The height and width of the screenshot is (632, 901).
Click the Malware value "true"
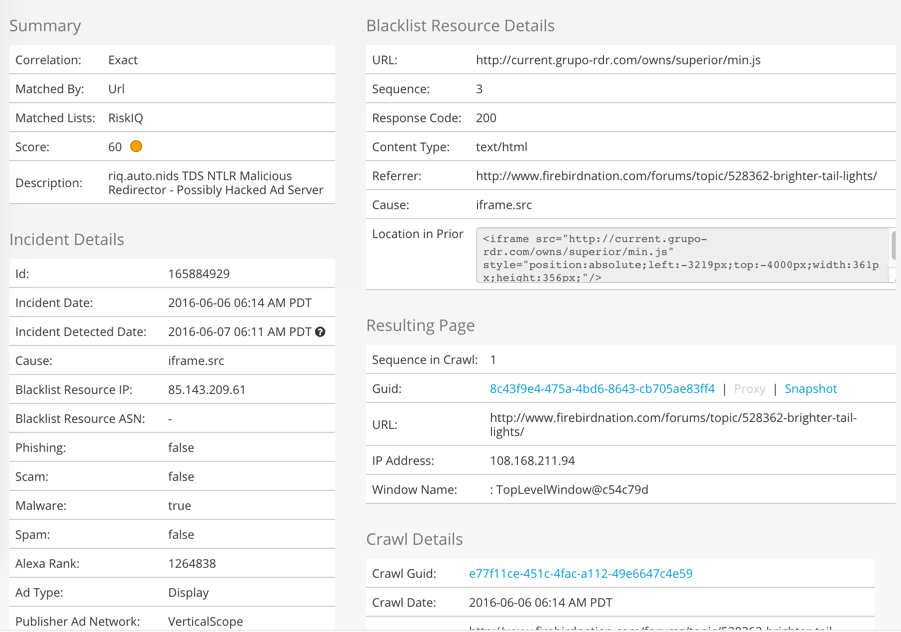coord(179,506)
